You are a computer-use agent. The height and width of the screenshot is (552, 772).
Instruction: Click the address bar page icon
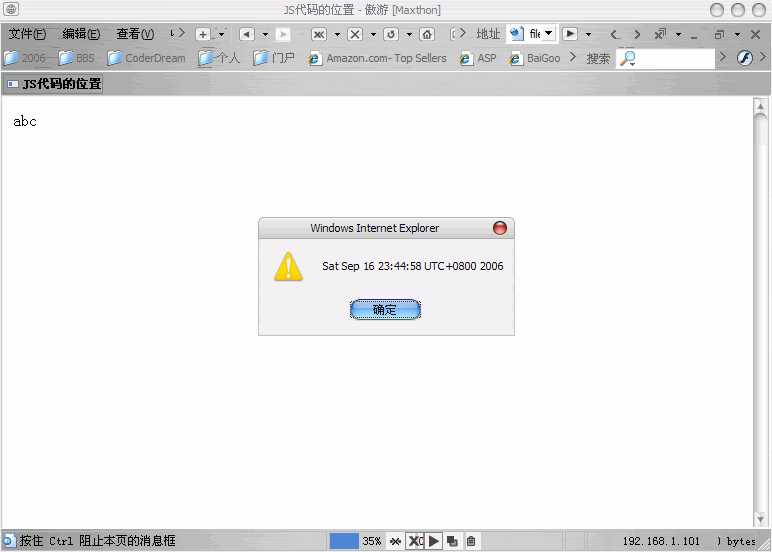tap(516, 33)
